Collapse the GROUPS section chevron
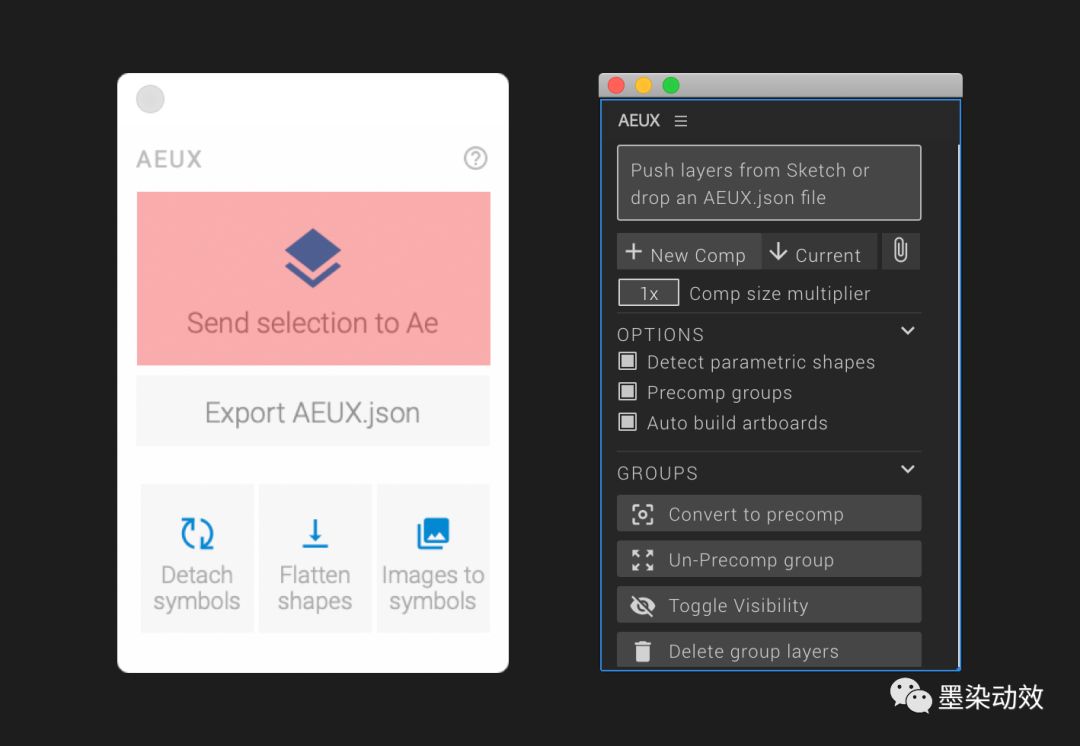1080x746 pixels. pyautogui.click(x=908, y=469)
